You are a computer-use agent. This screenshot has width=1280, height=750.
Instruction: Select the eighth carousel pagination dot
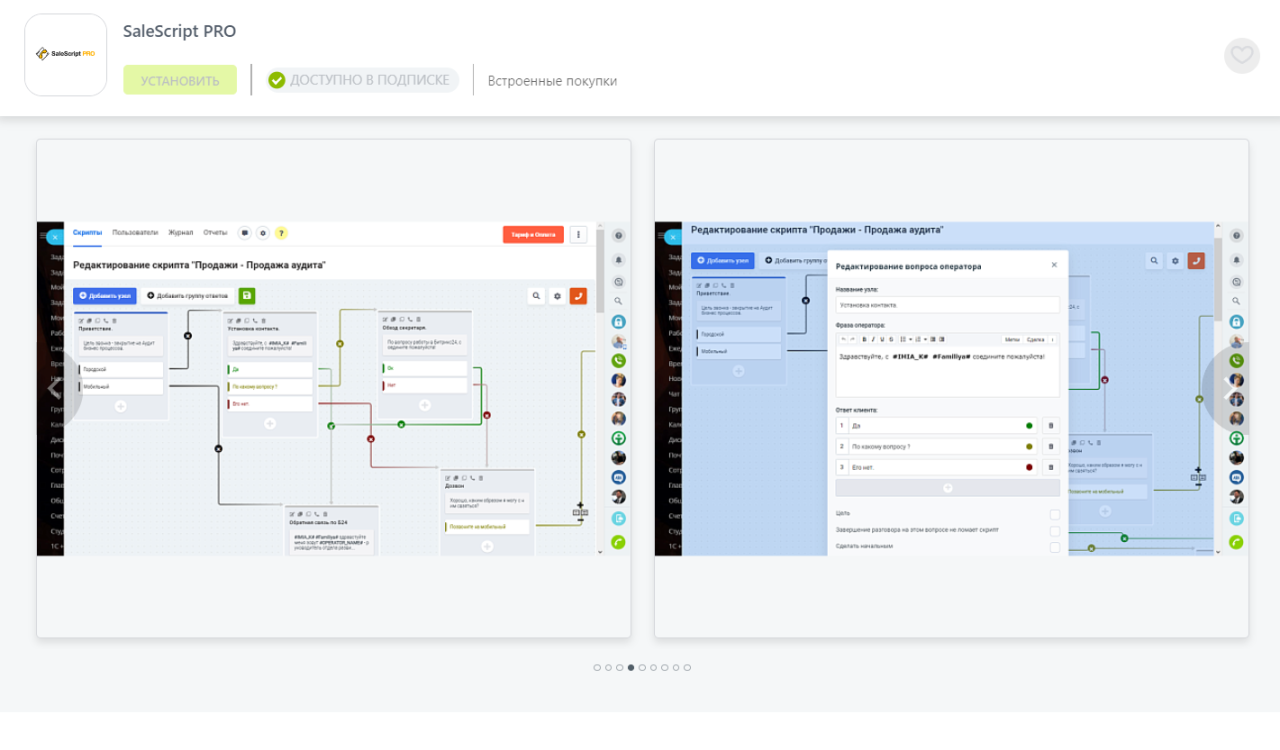[676, 667]
